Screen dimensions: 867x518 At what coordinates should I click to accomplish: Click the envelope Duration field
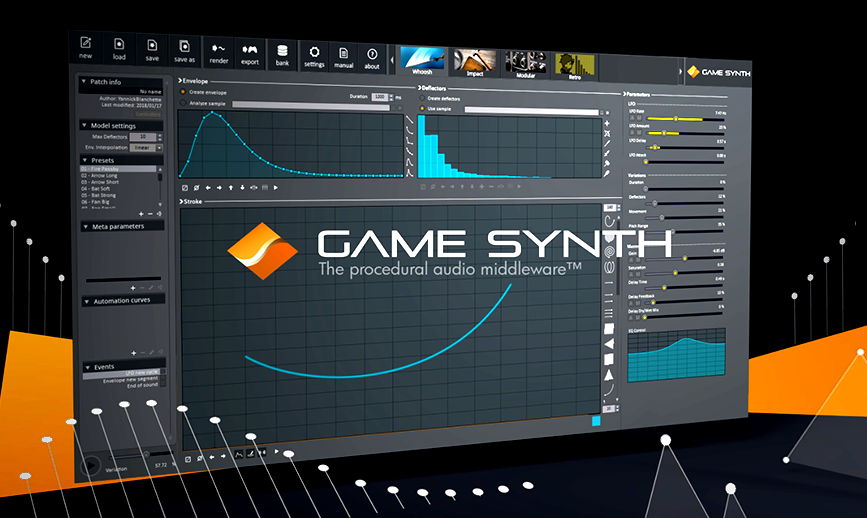pyautogui.click(x=380, y=97)
